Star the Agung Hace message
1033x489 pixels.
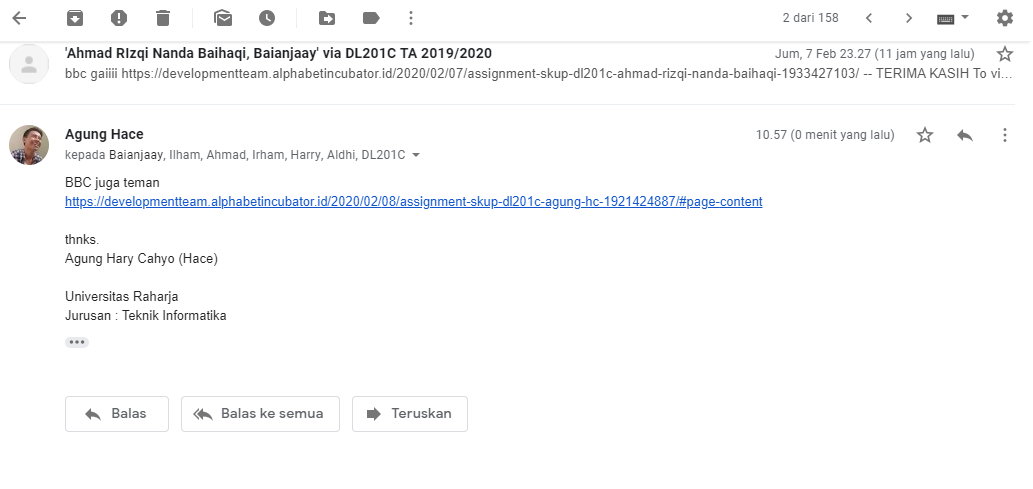pos(925,135)
